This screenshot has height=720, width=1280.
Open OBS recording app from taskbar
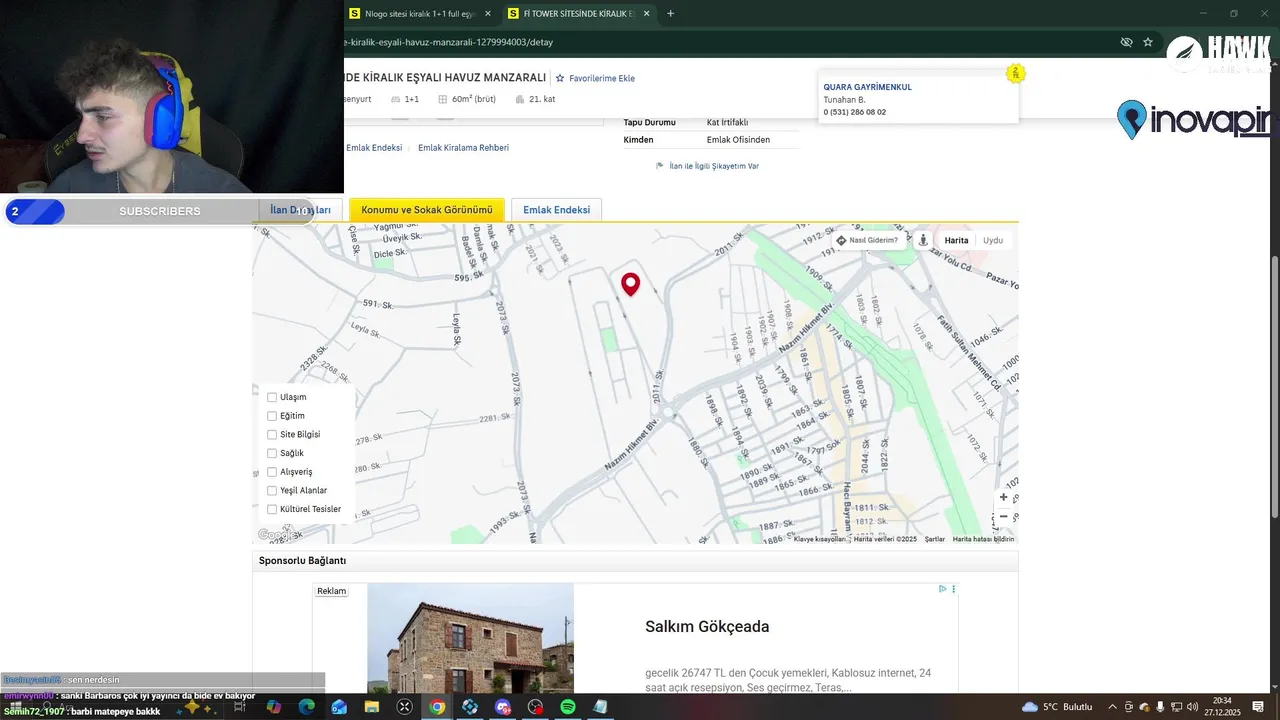tap(535, 707)
